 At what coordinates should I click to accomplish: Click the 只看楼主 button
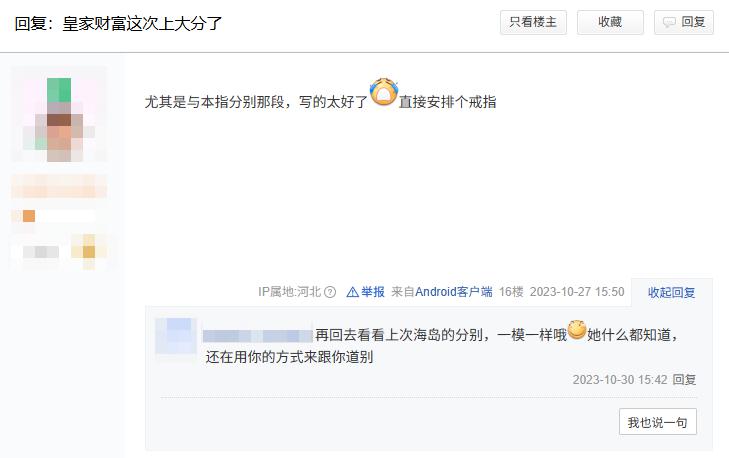[533, 22]
